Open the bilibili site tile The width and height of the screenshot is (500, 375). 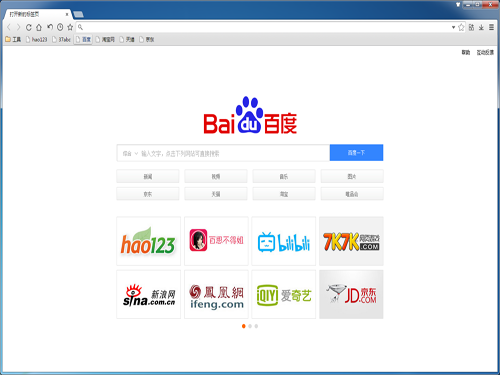[x=284, y=241]
